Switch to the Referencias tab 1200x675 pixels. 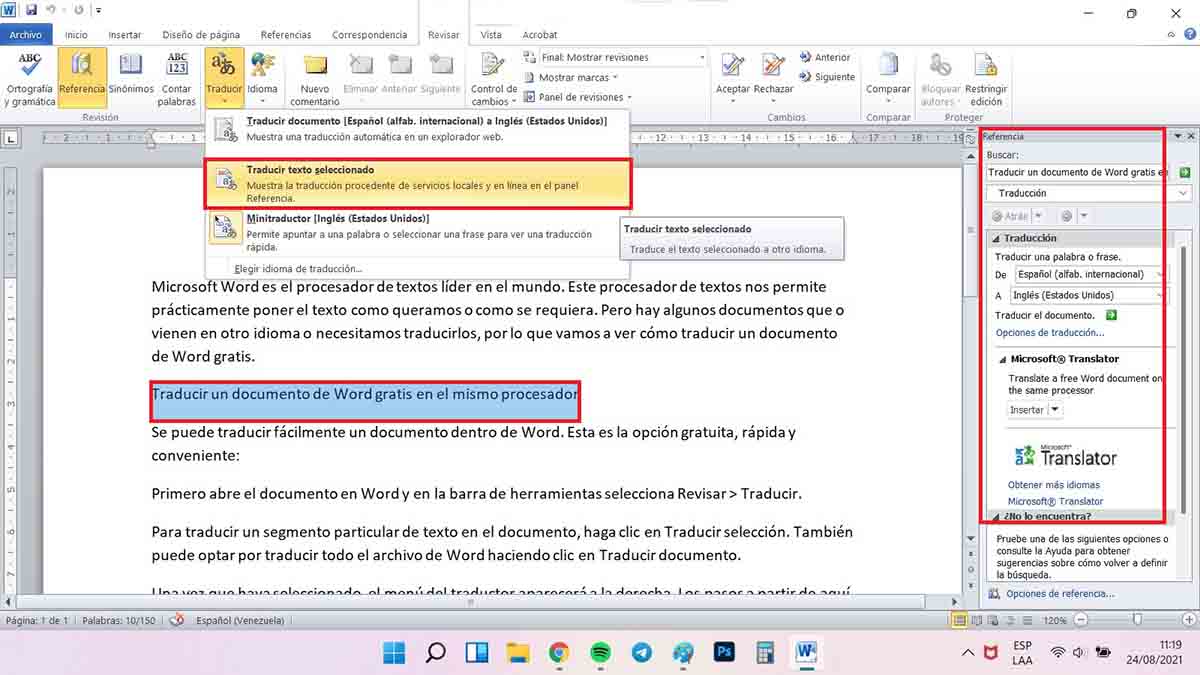(286, 34)
